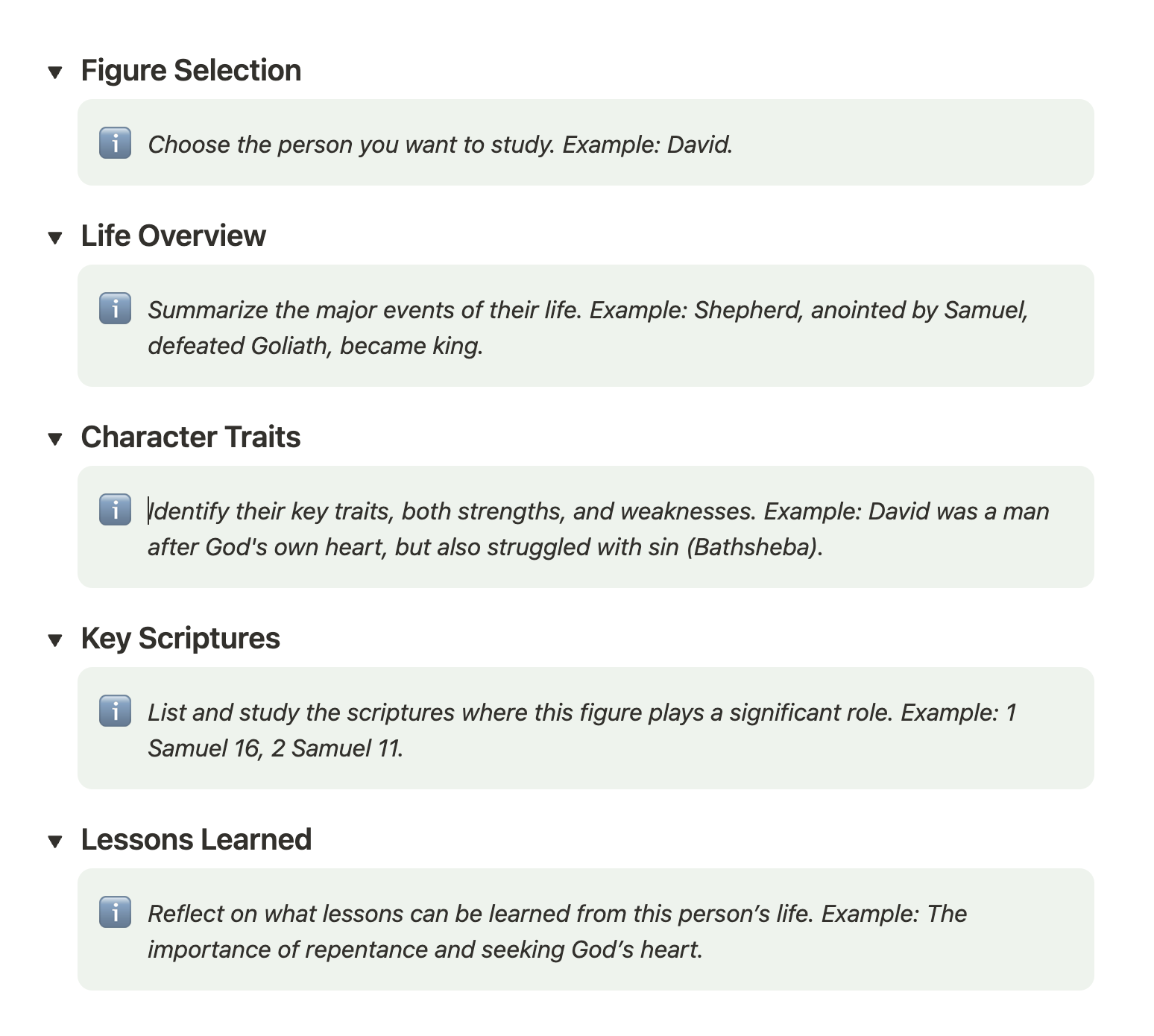Collapse the Character Traits toggle arrow
1154x1036 pixels.
click(x=55, y=439)
